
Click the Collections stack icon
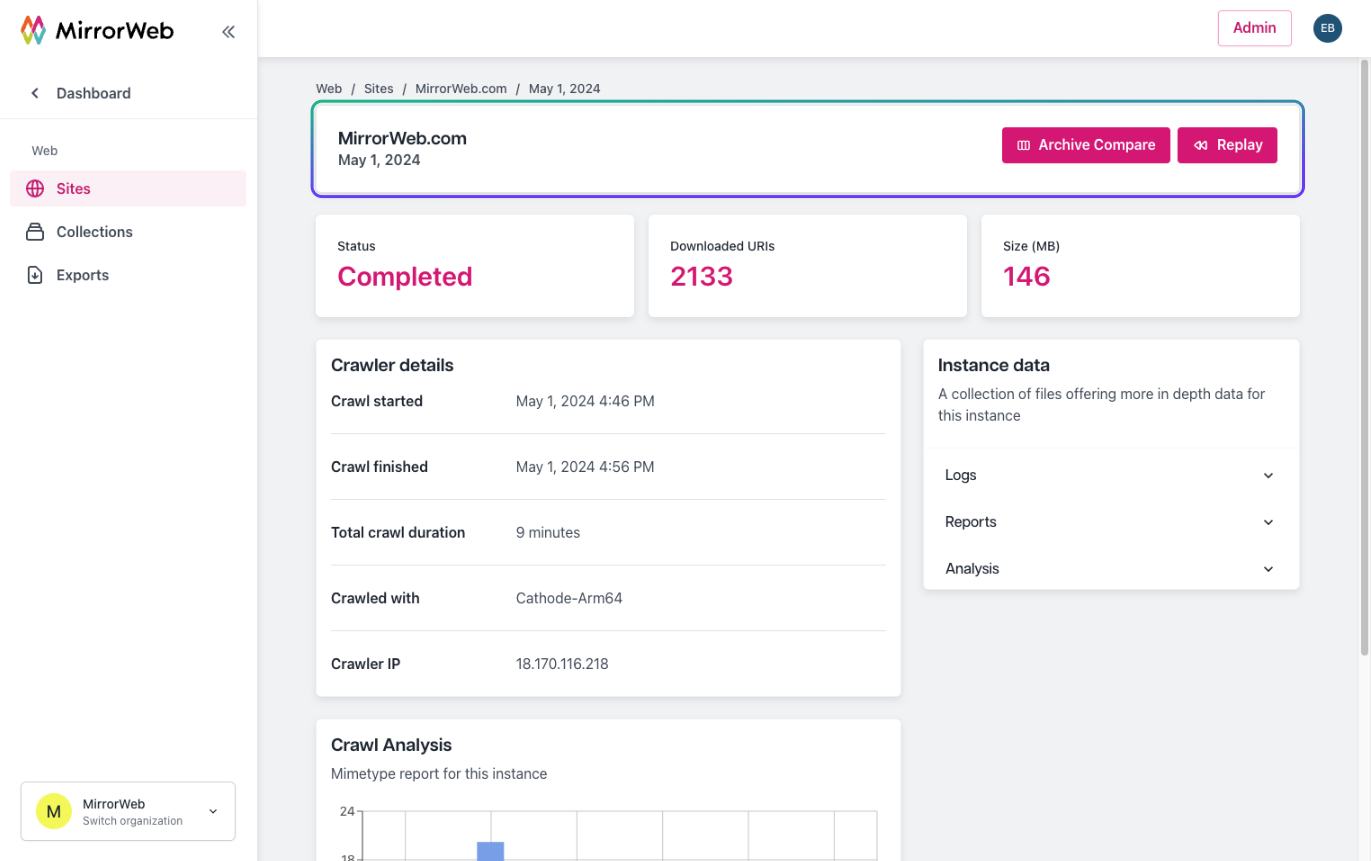(35, 232)
